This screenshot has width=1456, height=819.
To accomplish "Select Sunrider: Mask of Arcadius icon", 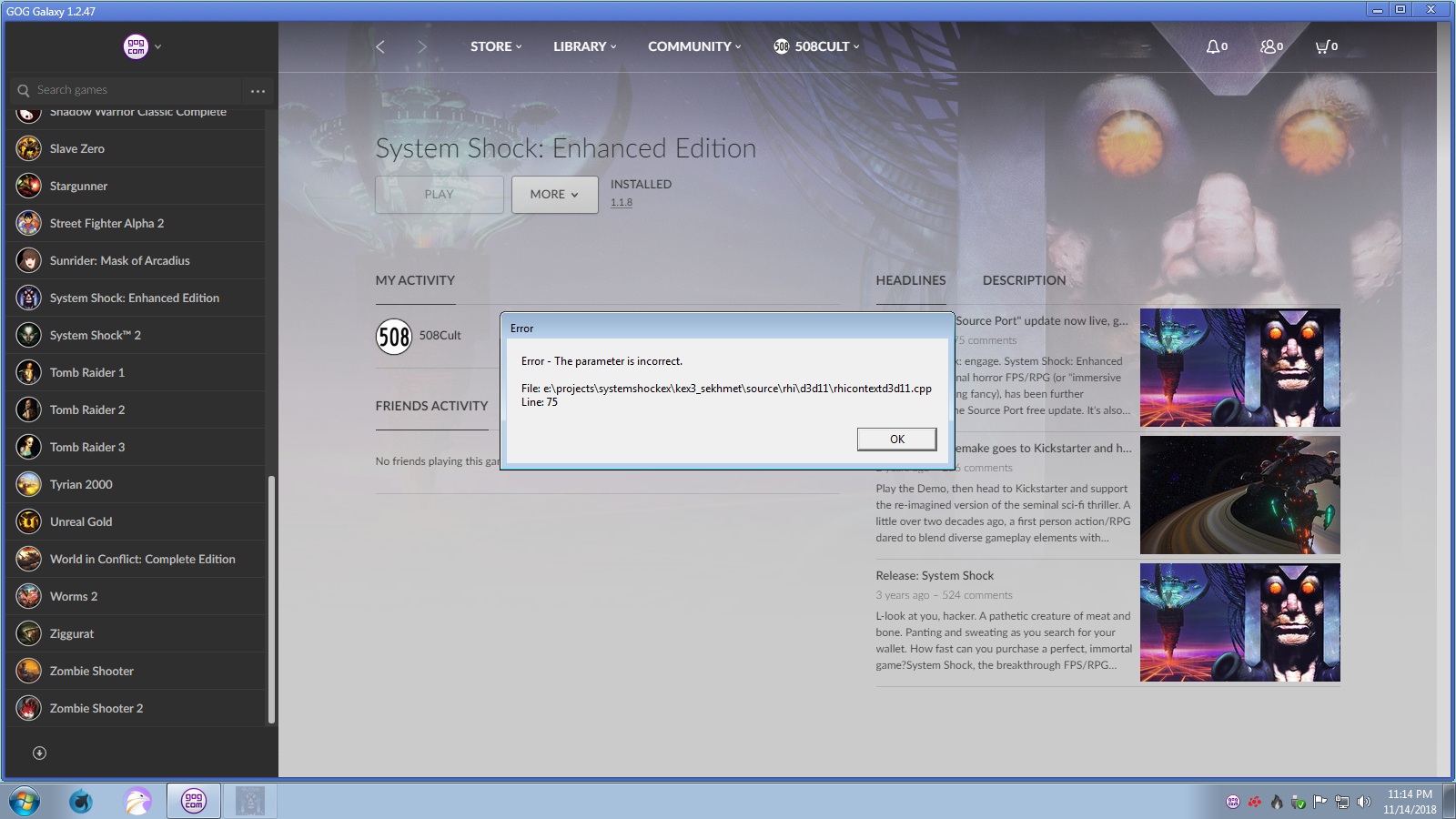I will pos(29,260).
